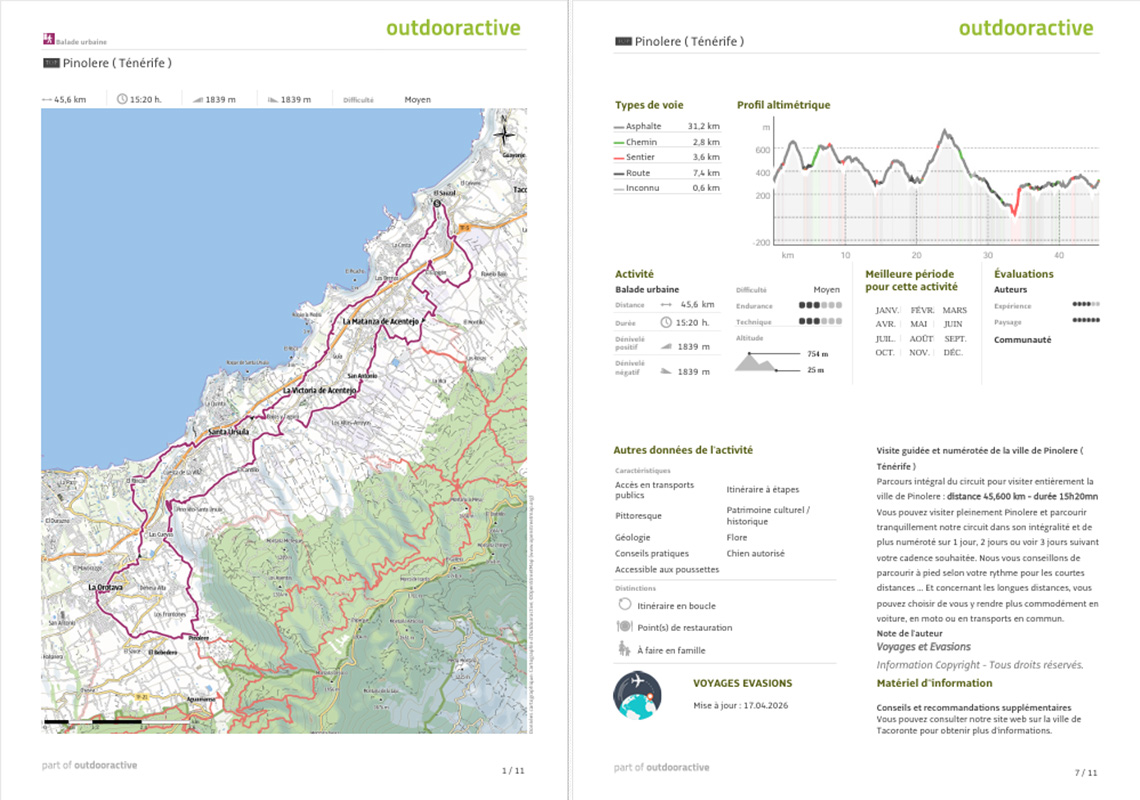Viewport: 1140px width, 800px height.
Task: Click the 'Meilleure période pour cette activité' heading
Action: click(912, 281)
